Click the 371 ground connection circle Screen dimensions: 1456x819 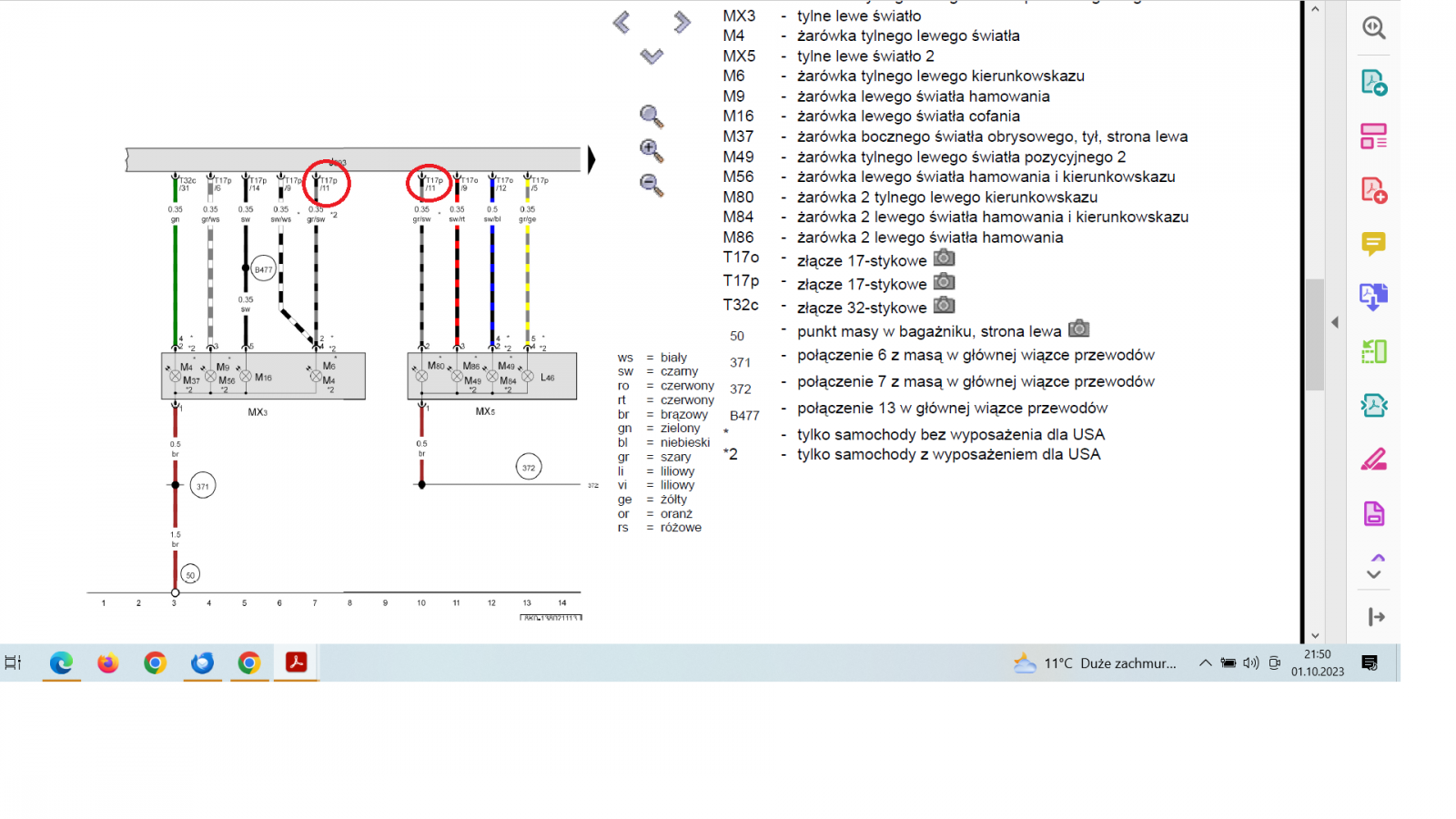(x=203, y=486)
